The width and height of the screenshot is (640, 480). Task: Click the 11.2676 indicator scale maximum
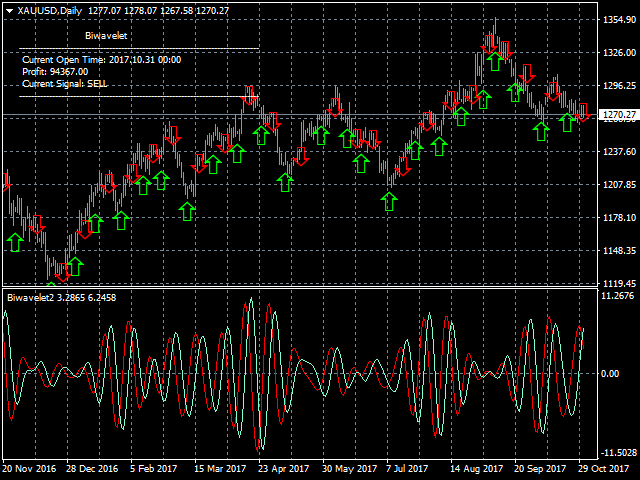pyautogui.click(x=618, y=296)
